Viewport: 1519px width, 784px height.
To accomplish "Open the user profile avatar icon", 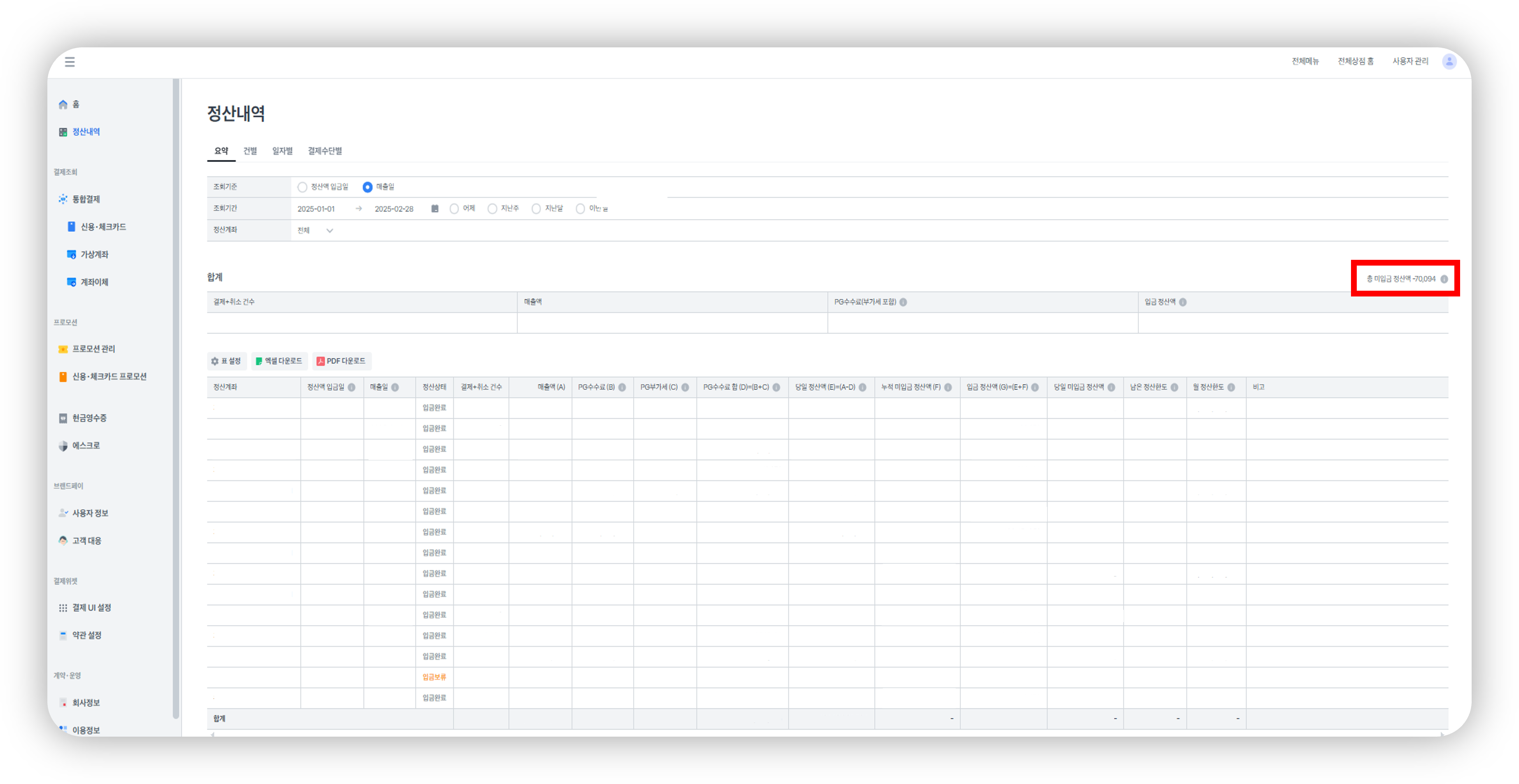I will click(x=1449, y=61).
